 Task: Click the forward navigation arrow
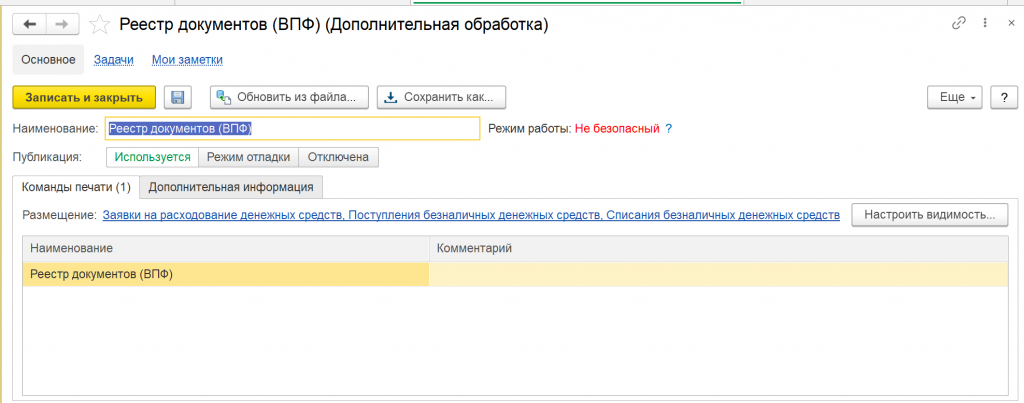(62, 24)
